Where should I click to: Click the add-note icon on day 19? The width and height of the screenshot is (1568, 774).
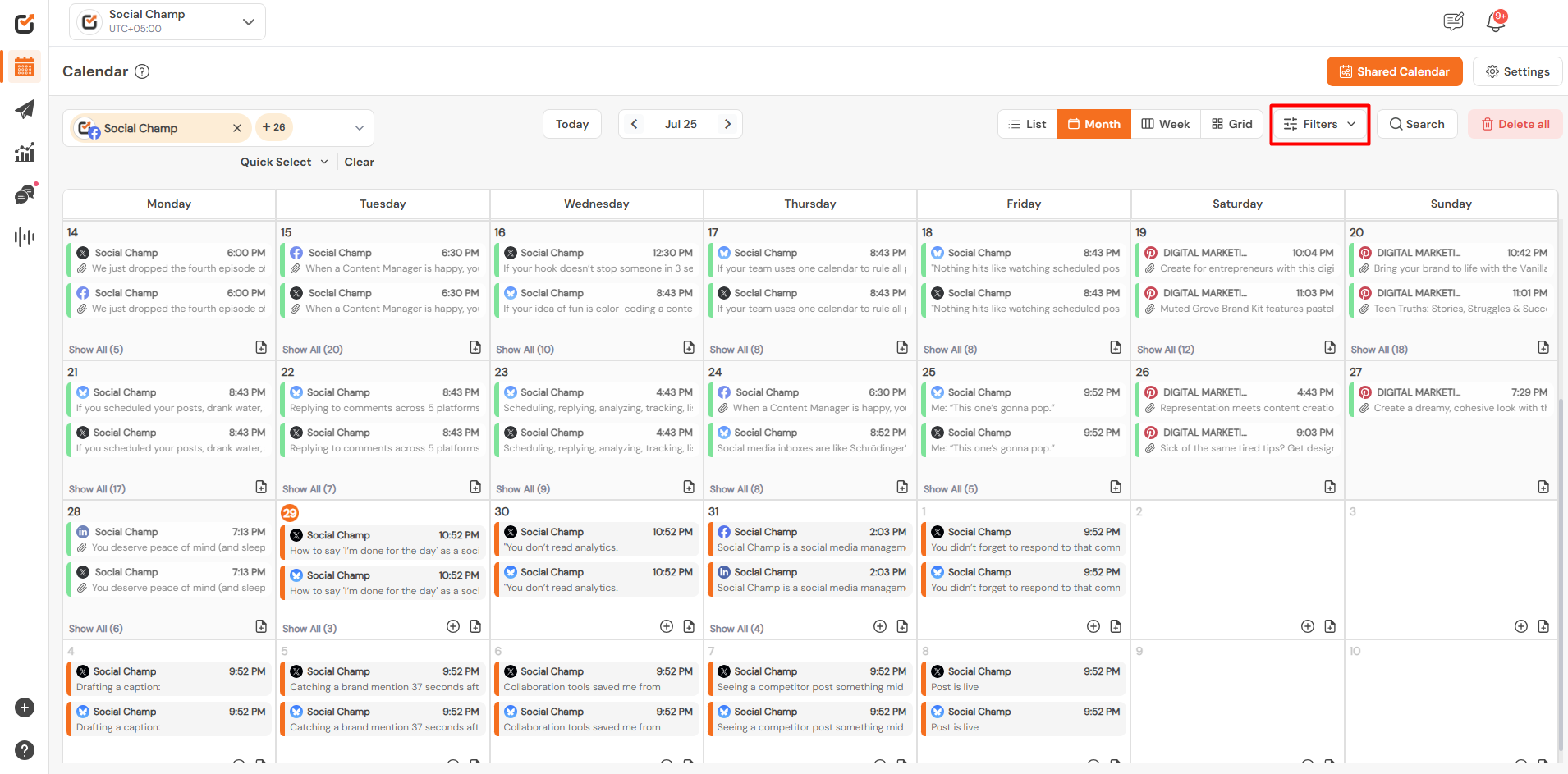[x=1330, y=347]
